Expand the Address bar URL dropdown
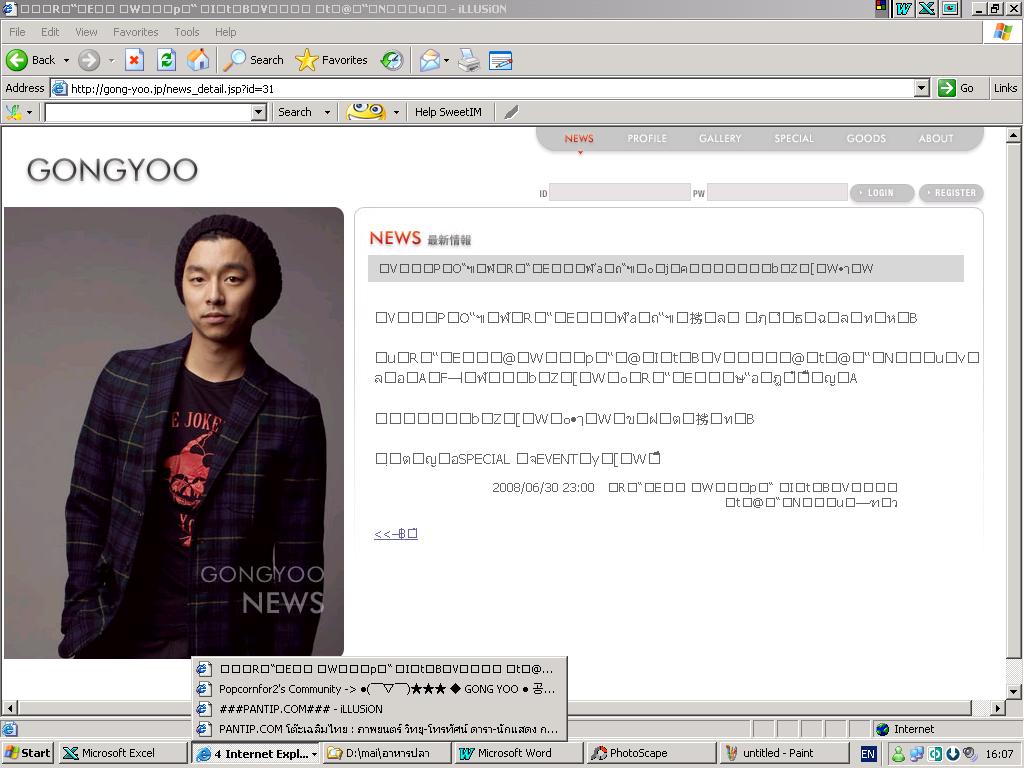Viewport: 1024px width, 768px height. [x=921, y=88]
